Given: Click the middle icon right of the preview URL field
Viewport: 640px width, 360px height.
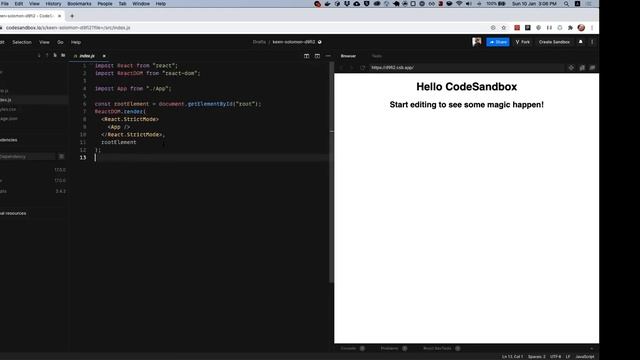Looking at the screenshot, I should tap(582, 68).
